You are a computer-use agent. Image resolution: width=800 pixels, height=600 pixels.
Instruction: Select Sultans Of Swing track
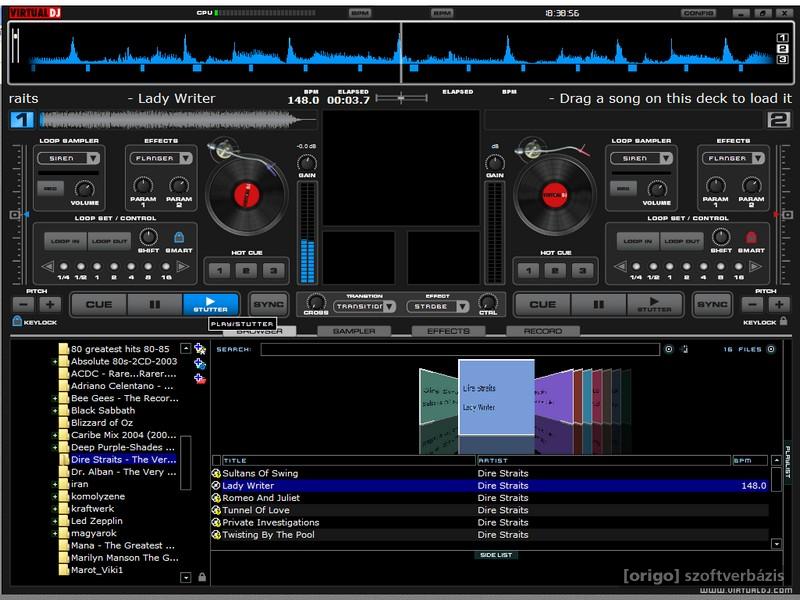pos(490,473)
